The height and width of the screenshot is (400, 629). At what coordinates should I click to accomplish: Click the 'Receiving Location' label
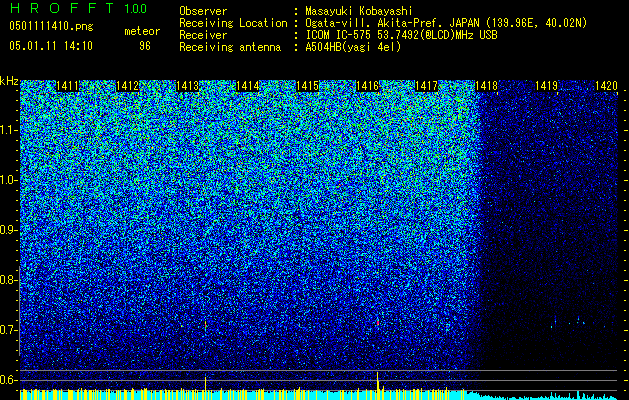[233, 23]
